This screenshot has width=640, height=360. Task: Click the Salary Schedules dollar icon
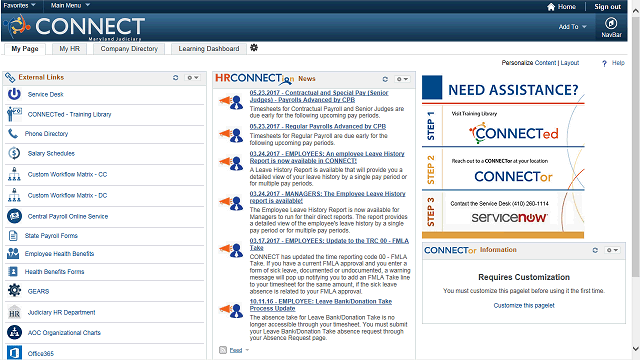tap(14, 153)
